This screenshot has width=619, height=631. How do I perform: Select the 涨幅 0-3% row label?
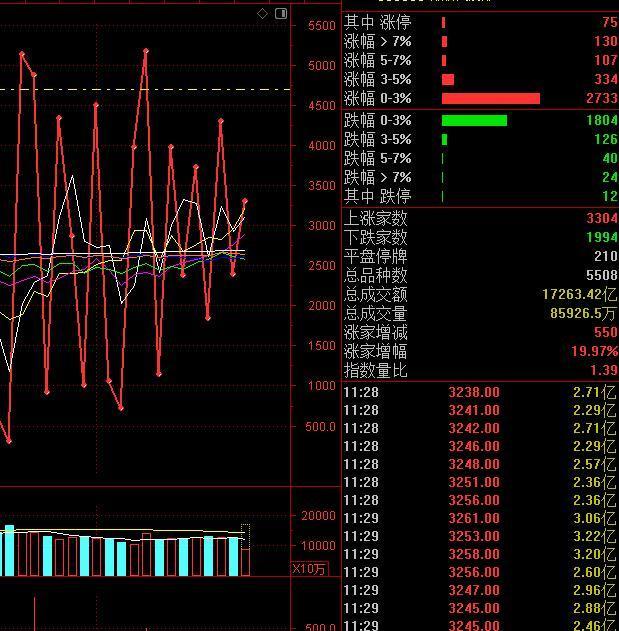pyautogui.click(x=378, y=98)
